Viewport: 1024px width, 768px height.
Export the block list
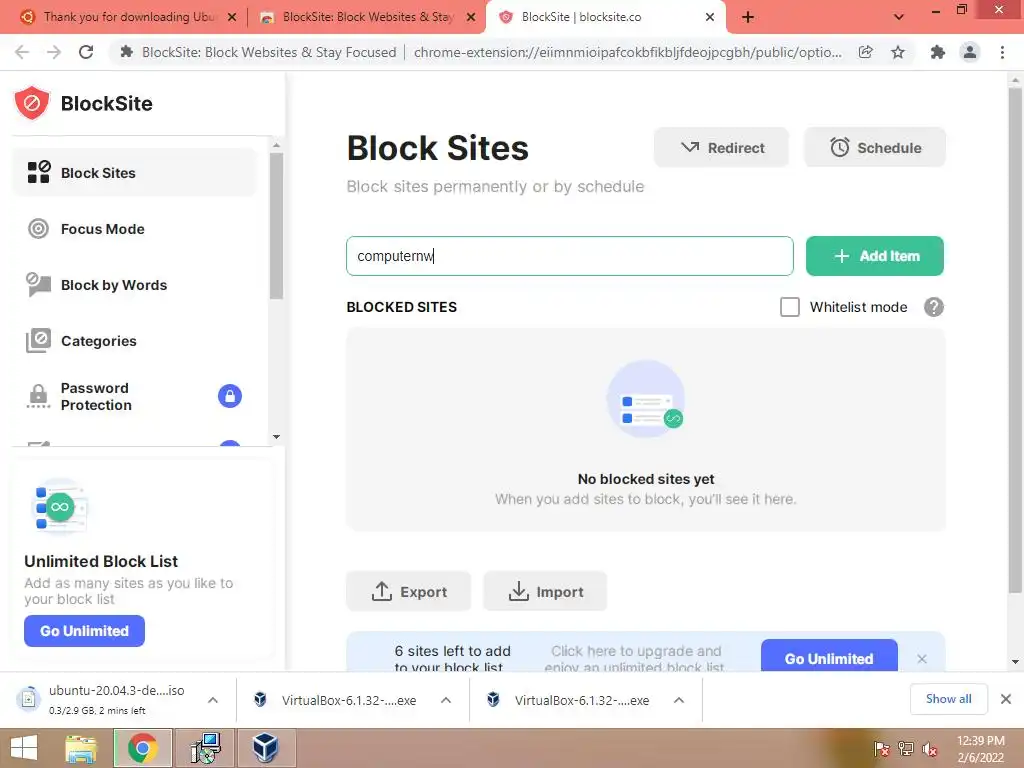coord(408,592)
